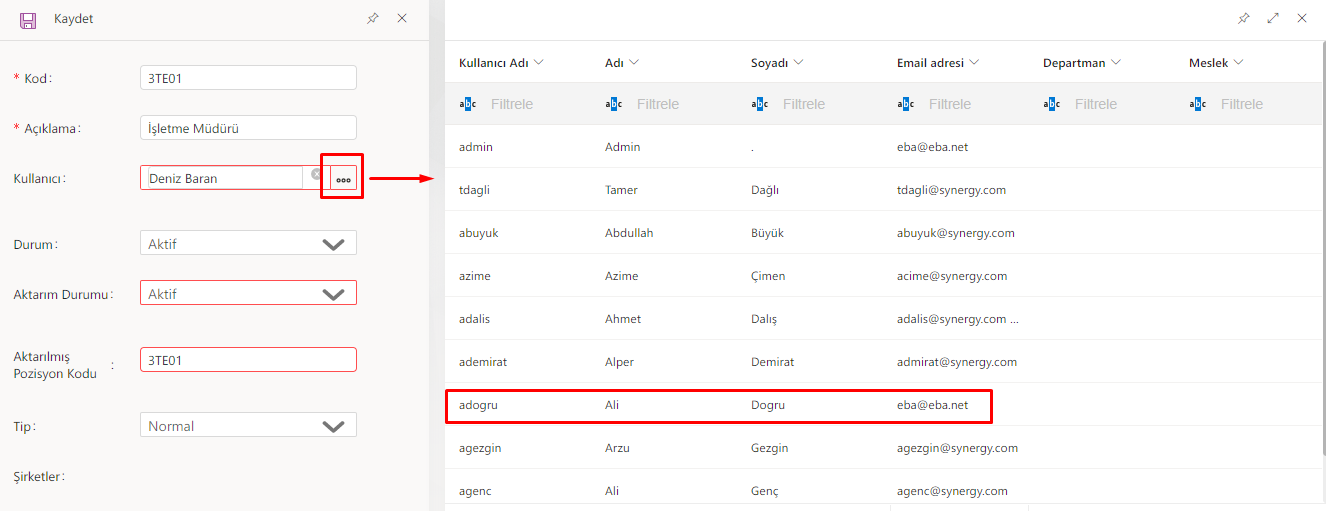Pin the Kaydet form panel
This screenshot has height=511, width=1326.
373,18
